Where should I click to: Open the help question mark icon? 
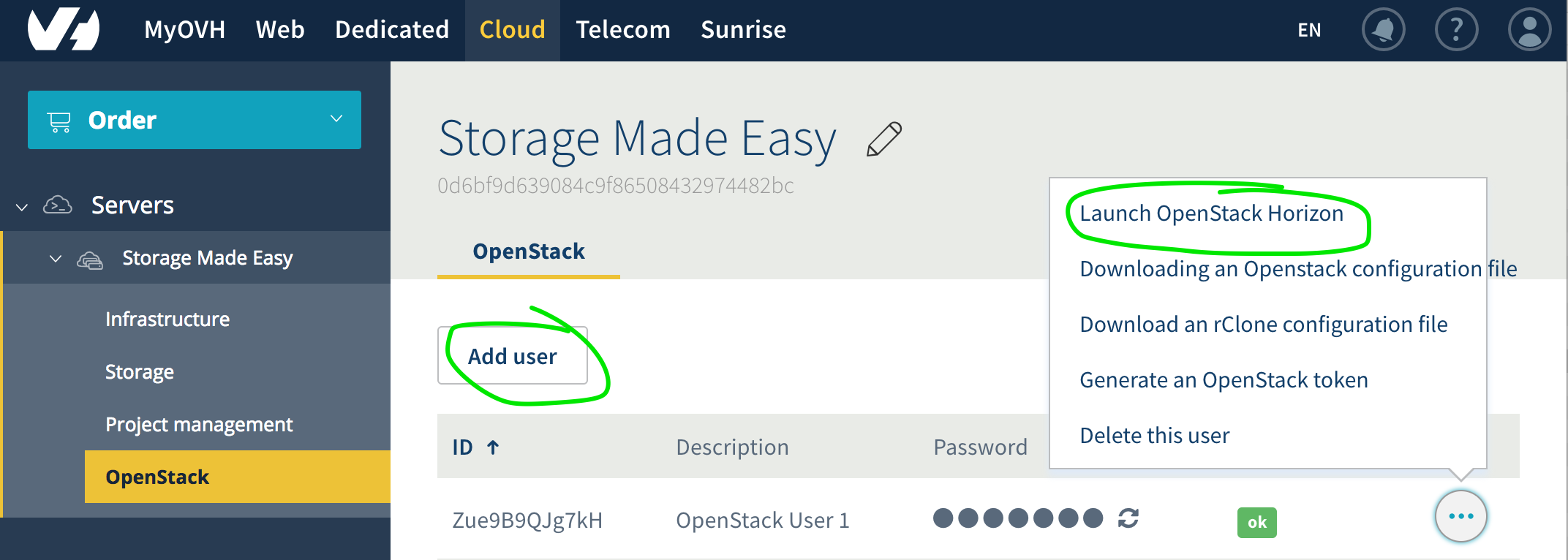click(x=1456, y=30)
